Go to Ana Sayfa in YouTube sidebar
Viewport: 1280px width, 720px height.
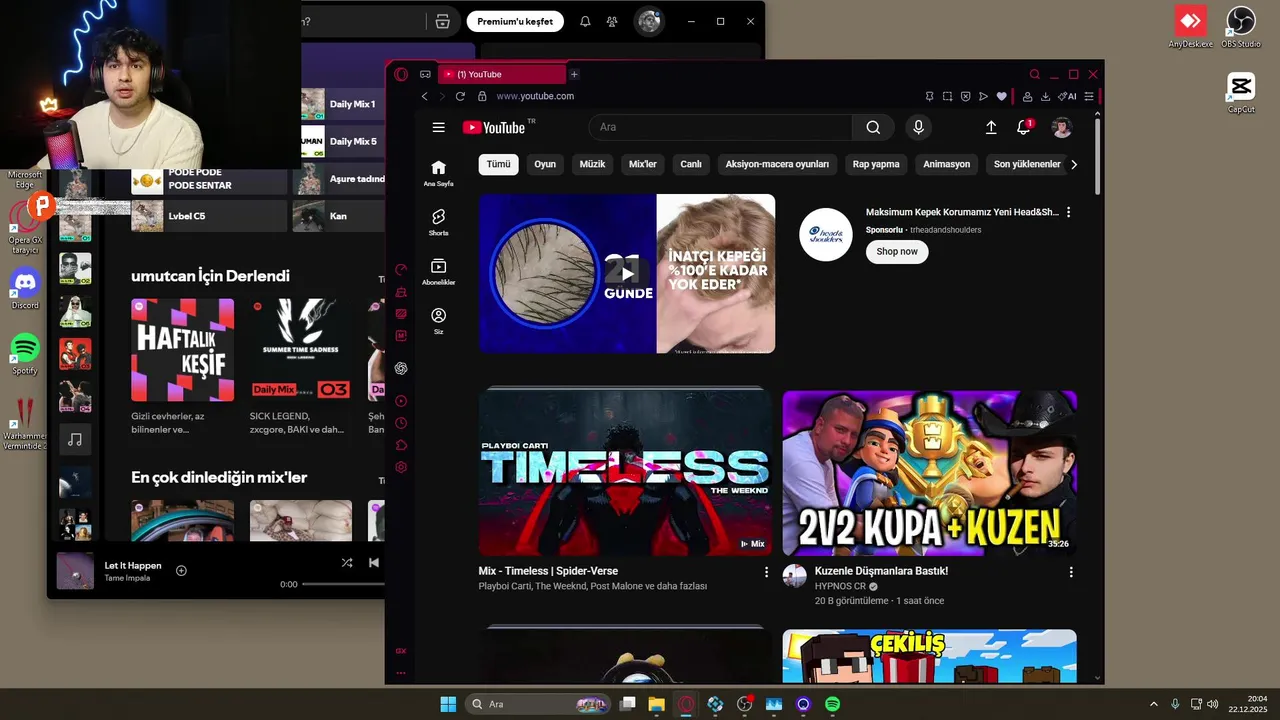(x=438, y=173)
